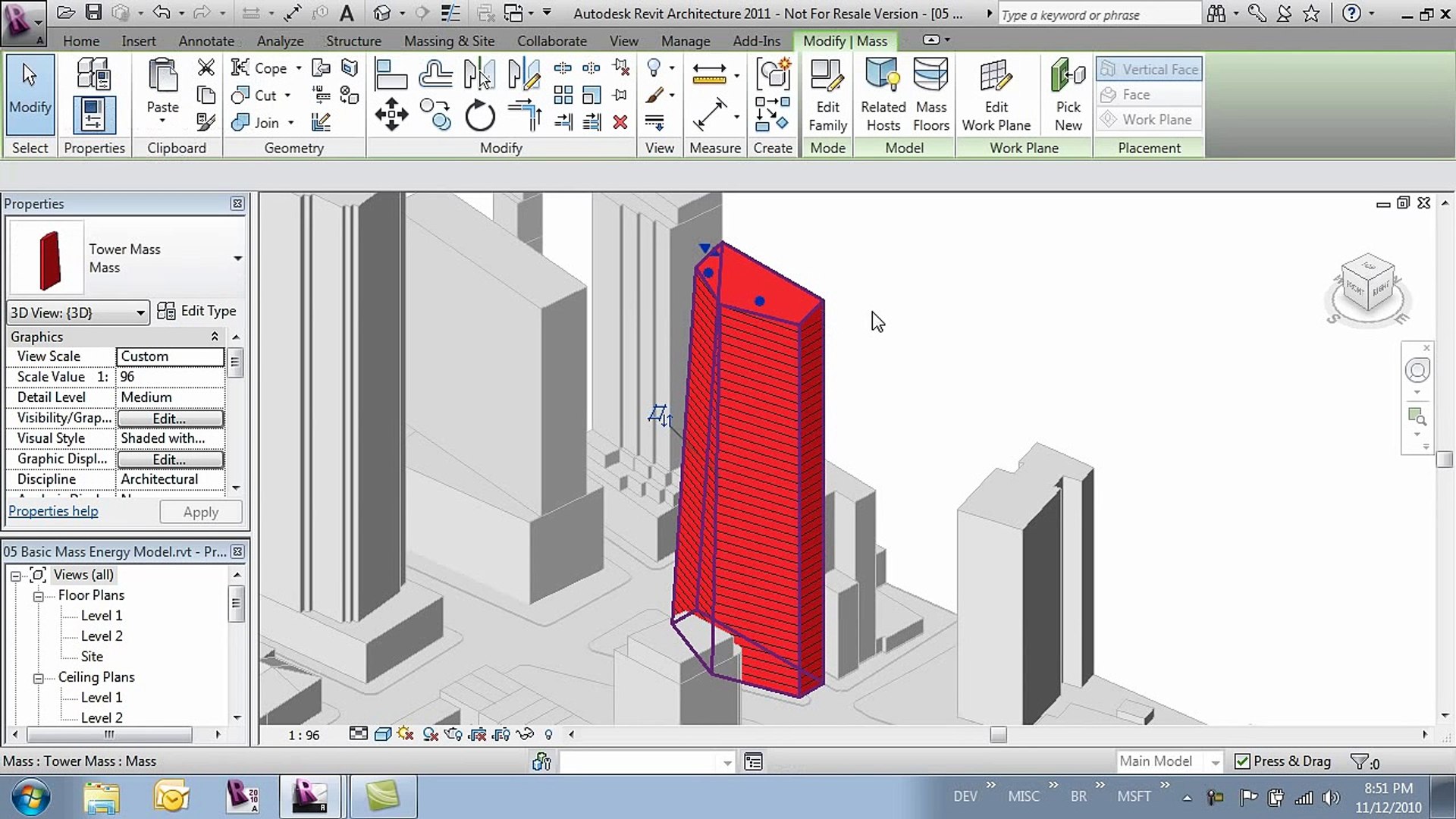Select the Trim/Extend to Corner tool
Screen dimensions: 1456x819
pyautogui.click(x=524, y=115)
